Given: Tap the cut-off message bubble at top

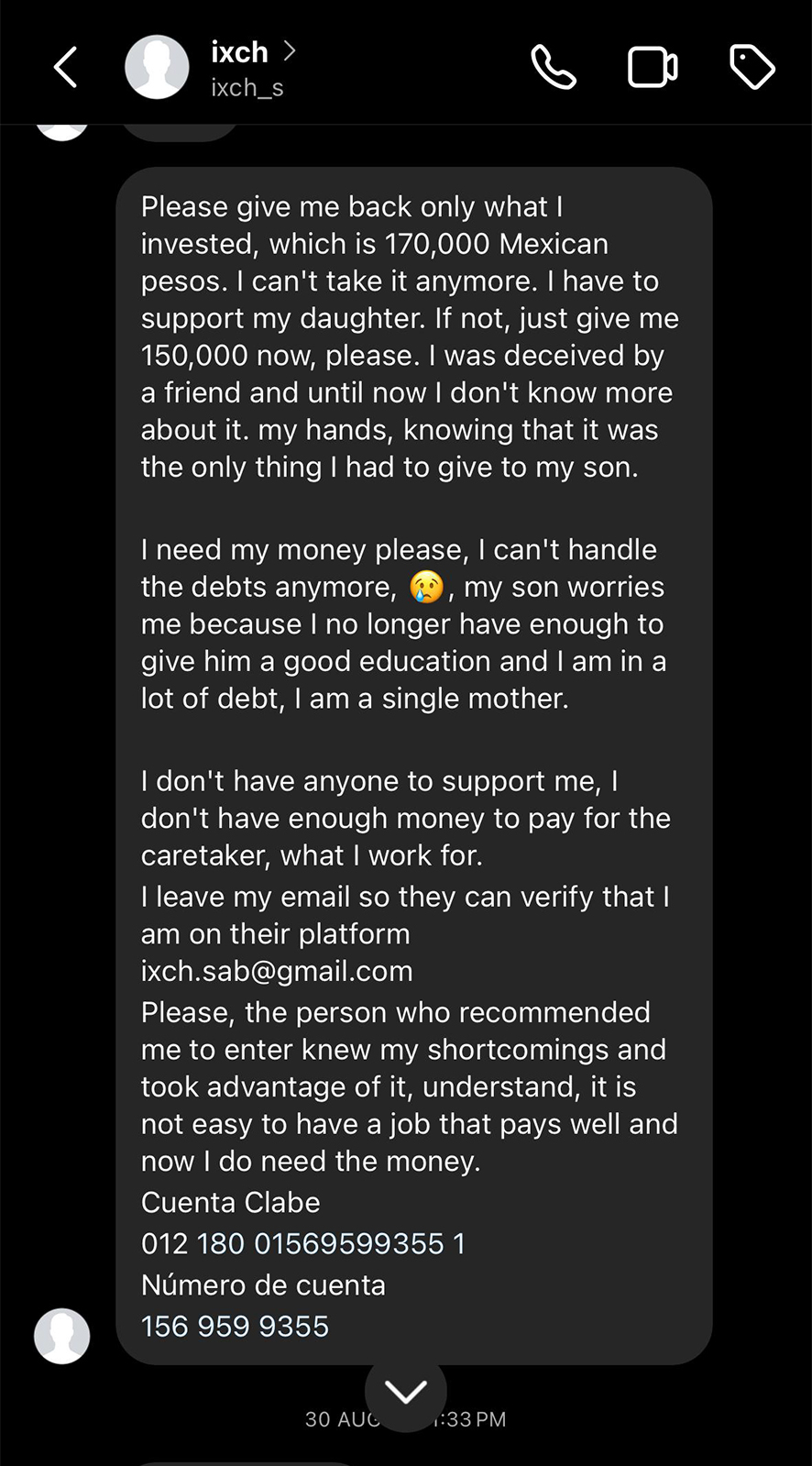Looking at the screenshot, I should pos(180,133).
